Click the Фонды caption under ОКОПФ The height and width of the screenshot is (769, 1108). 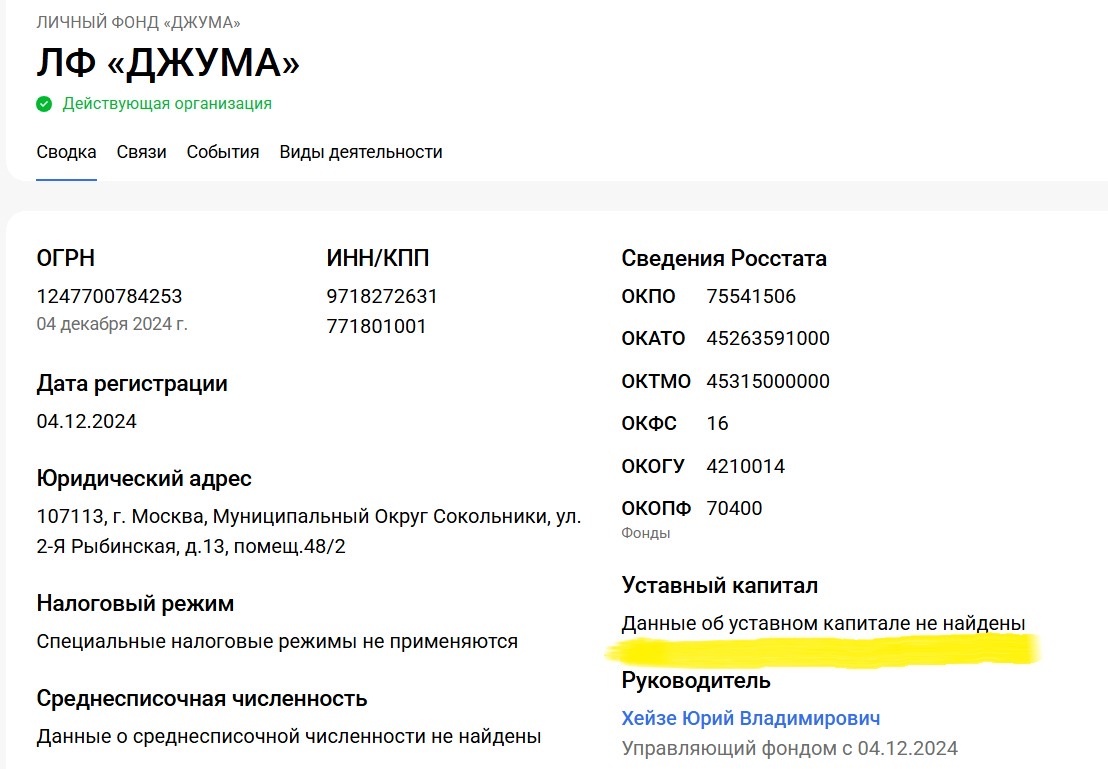(646, 533)
